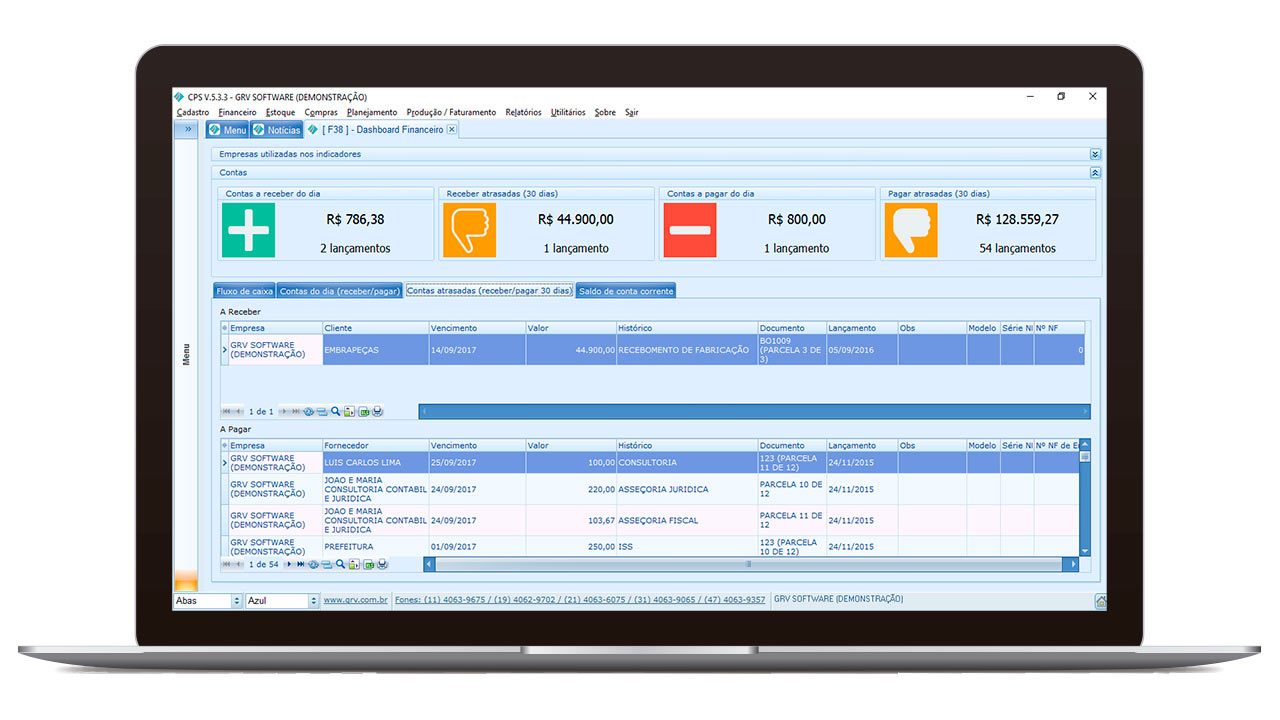Screen dimensions: 1280x720
Task: Click the Fones contact link in status bar
Action: tap(580, 600)
